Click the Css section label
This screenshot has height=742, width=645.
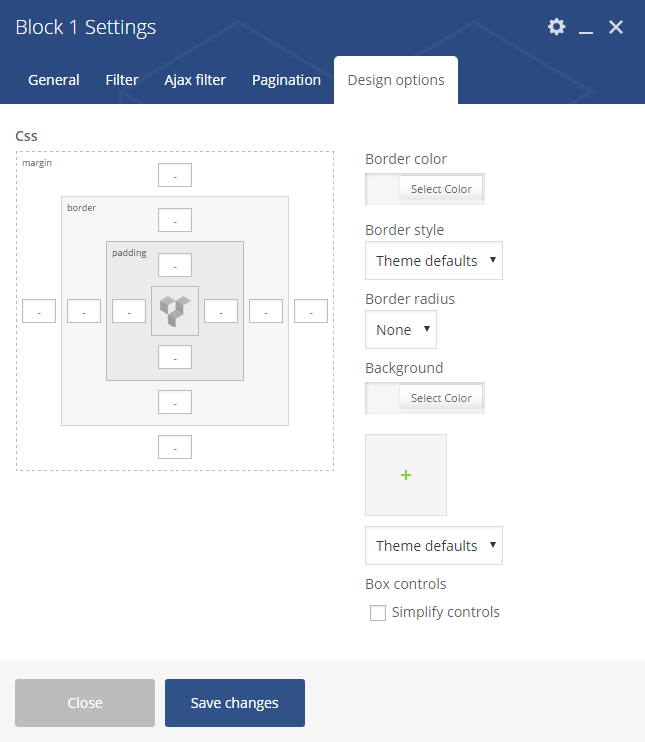(26, 136)
